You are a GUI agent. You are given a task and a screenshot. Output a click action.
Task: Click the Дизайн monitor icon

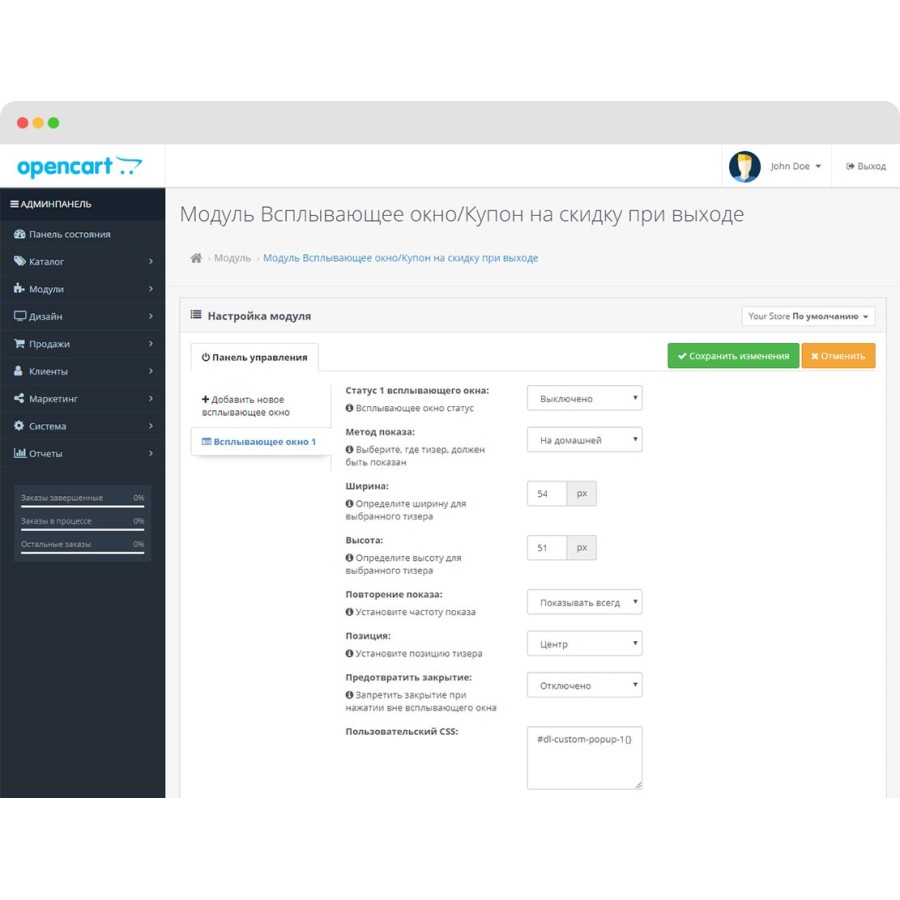coord(20,316)
